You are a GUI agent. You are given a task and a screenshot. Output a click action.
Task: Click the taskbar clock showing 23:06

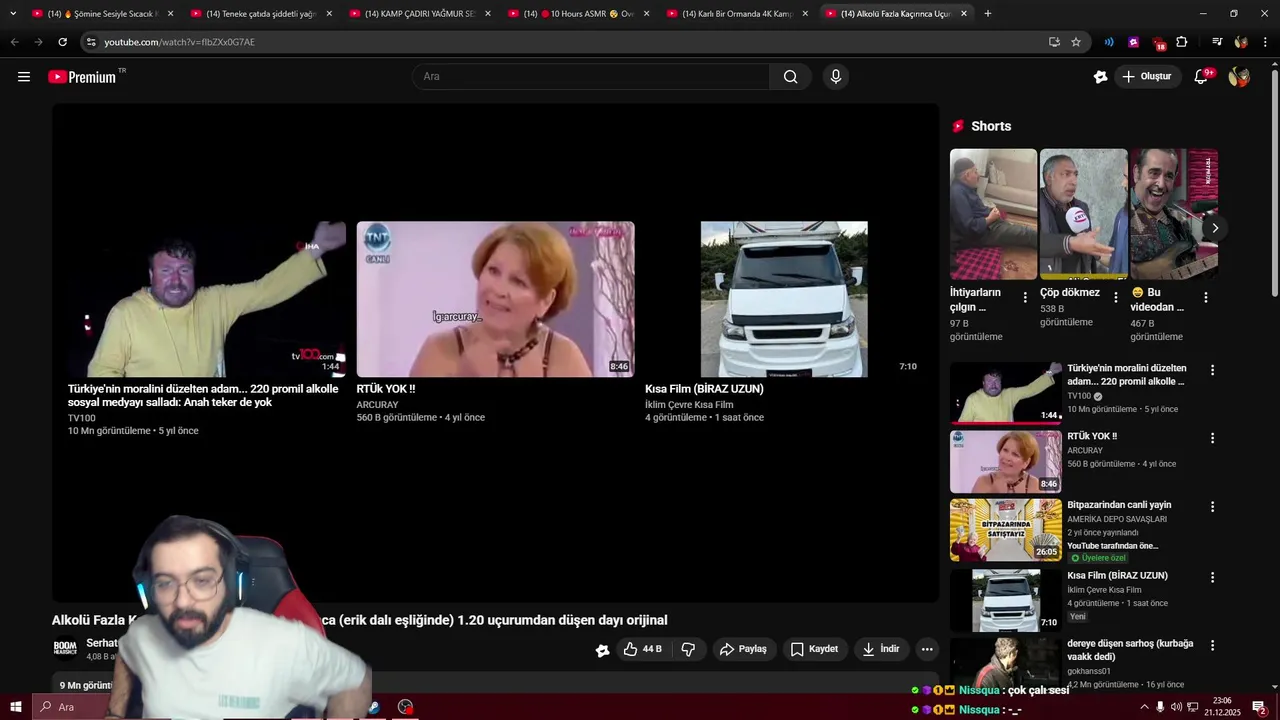pos(1222,707)
